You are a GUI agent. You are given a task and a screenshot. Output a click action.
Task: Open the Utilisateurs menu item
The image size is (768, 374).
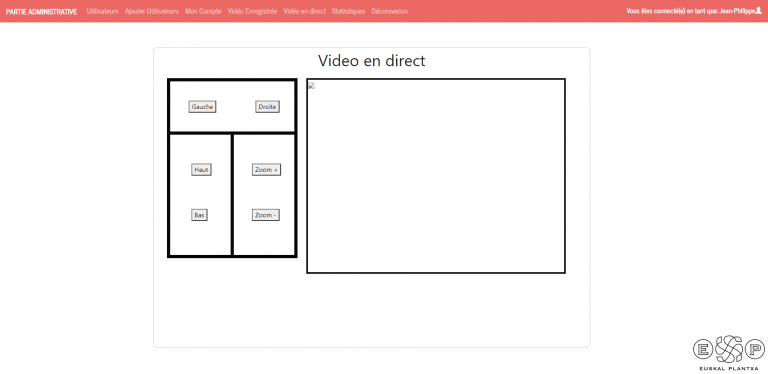102,11
